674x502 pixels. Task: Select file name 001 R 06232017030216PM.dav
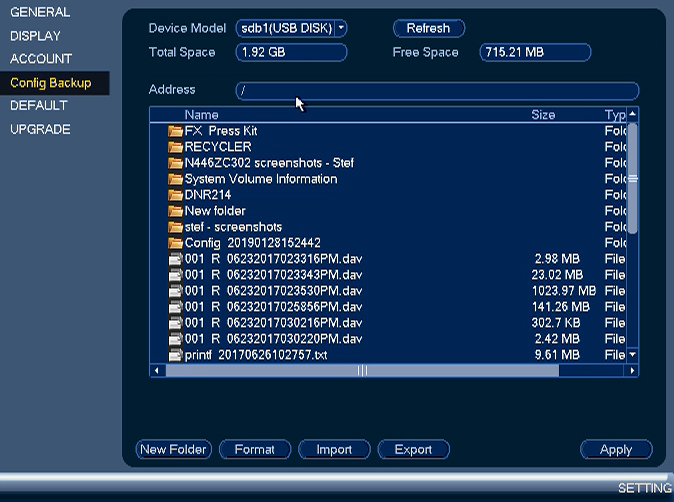click(x=273, y=323)
